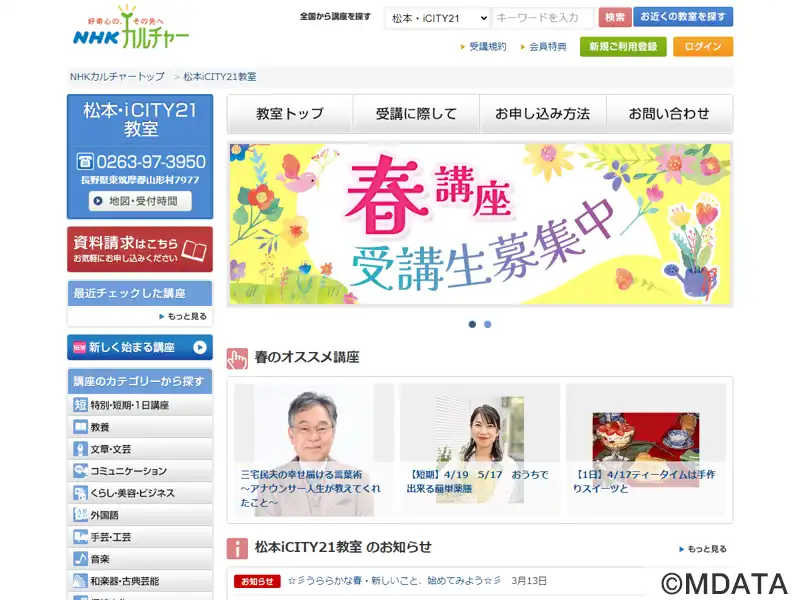Select the 外国語 category
The width and height of the screenshot is (800, 600).
(x=140, y=515)
